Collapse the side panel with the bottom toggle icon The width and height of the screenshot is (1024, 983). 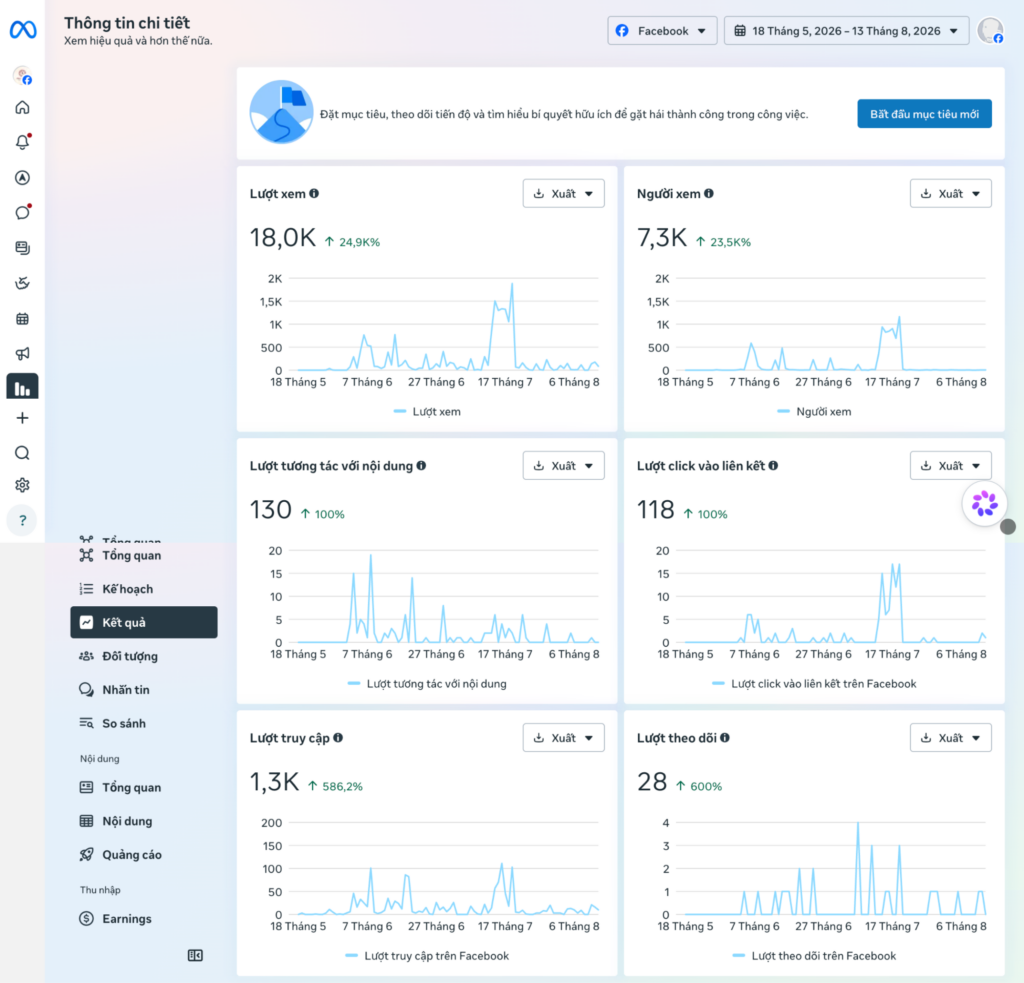point(195,955)
